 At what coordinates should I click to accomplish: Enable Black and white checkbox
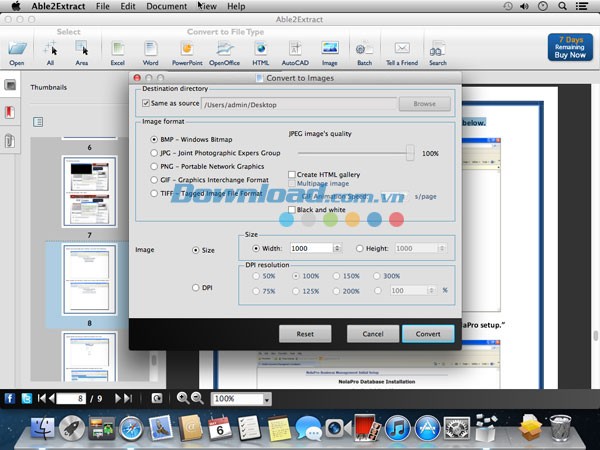pos(292,210)
